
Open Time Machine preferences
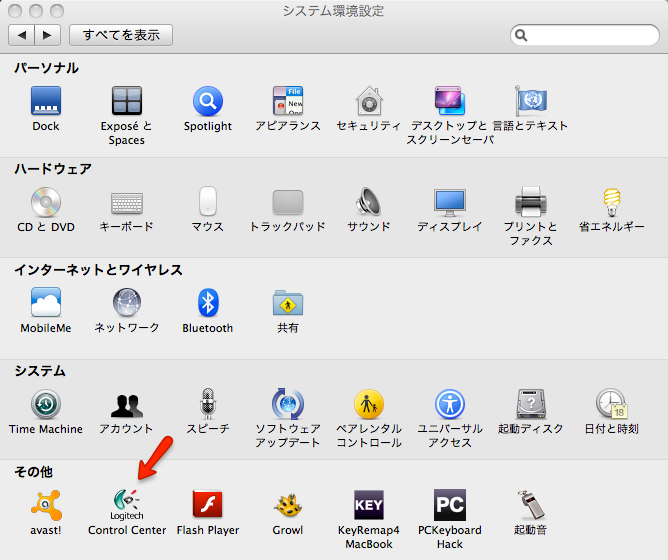pos(46,404)
